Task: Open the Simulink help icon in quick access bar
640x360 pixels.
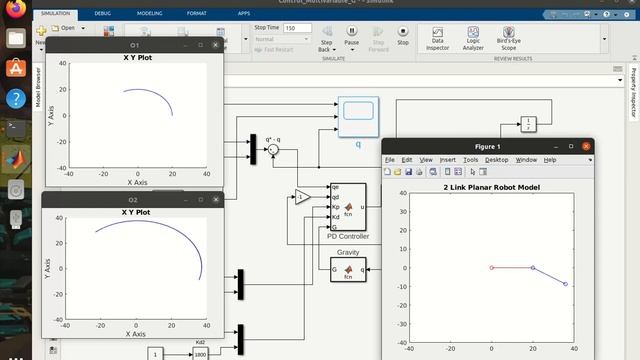Action: [x=607, y=14]
